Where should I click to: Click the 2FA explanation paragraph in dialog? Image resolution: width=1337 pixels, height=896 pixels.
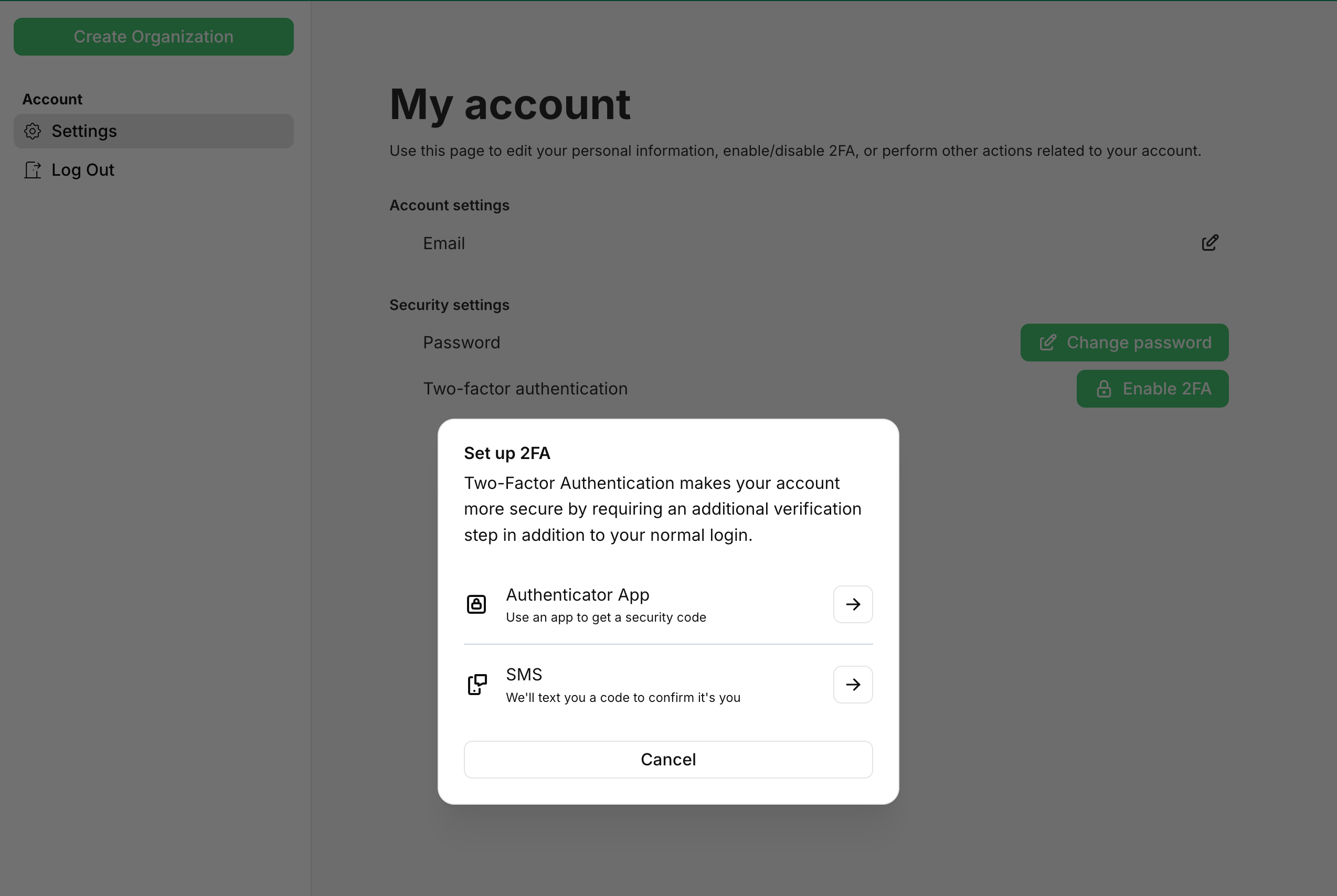click(663, 509)
